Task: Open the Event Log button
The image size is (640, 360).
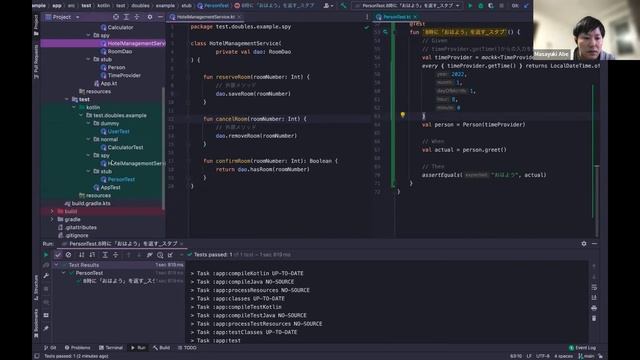Action: coord(582,348)
